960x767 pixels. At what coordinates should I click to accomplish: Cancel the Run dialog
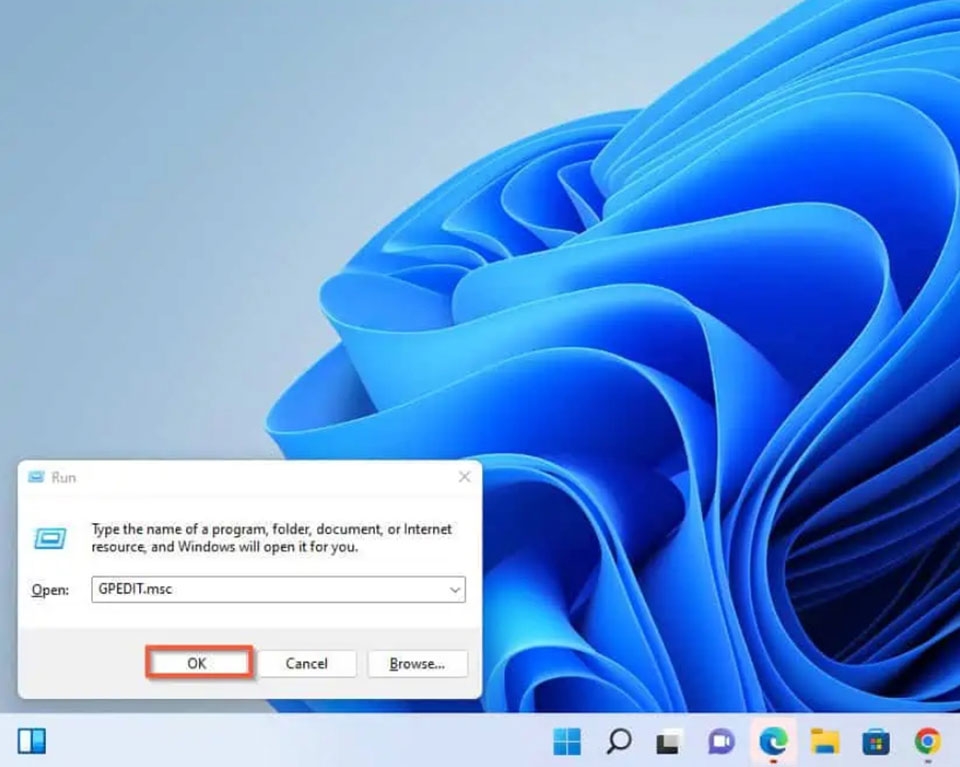[x=307, y=664]
